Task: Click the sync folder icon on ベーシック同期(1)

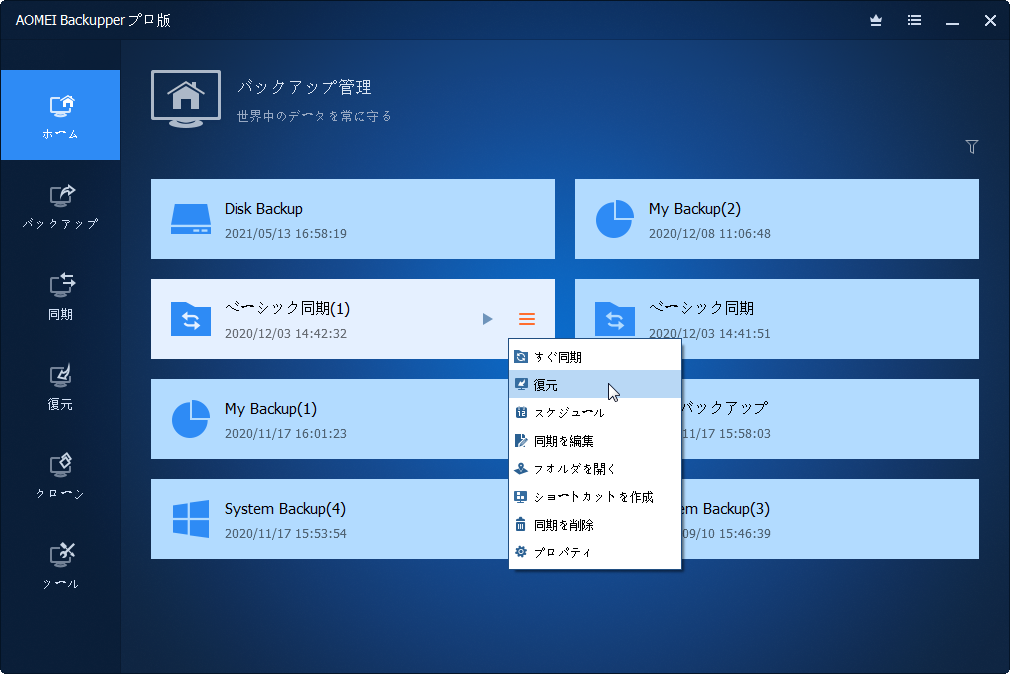Action: pos(191,319)
